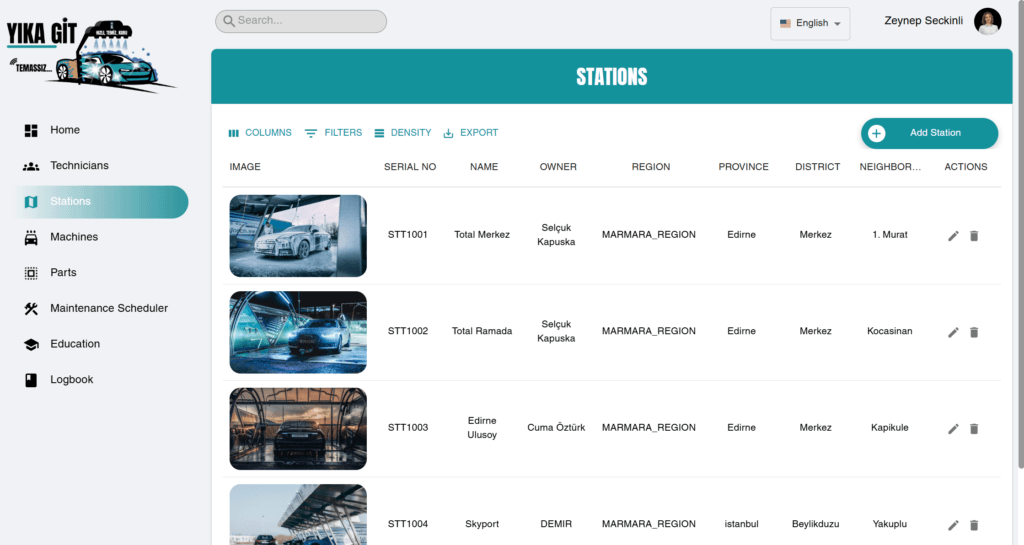This screenshot has height=545, width=1024.
Task: Click the Education graduation cap icon
Action: point(31,344)
